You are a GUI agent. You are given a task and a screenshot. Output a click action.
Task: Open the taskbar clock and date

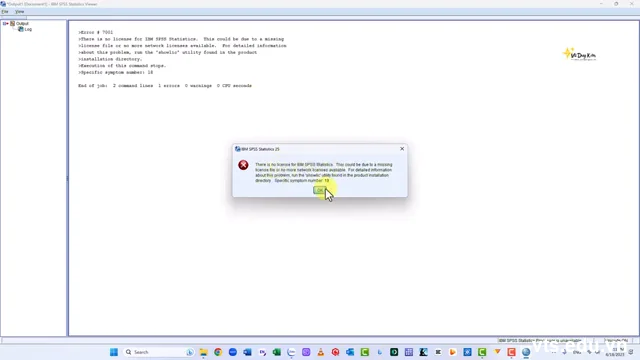pyautogui.click(x=615, y=352)
